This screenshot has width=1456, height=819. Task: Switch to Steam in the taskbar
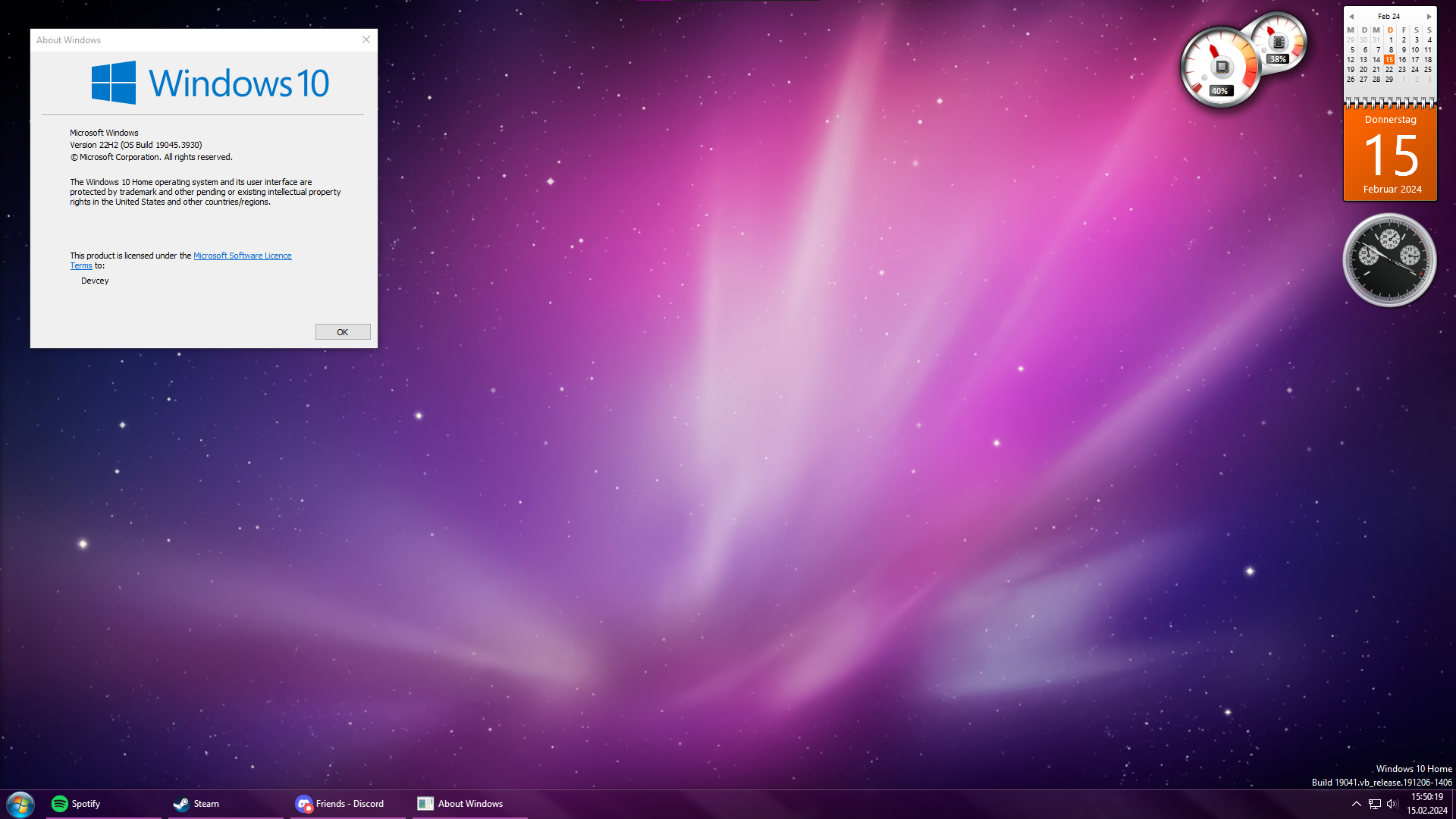[226, 804]
